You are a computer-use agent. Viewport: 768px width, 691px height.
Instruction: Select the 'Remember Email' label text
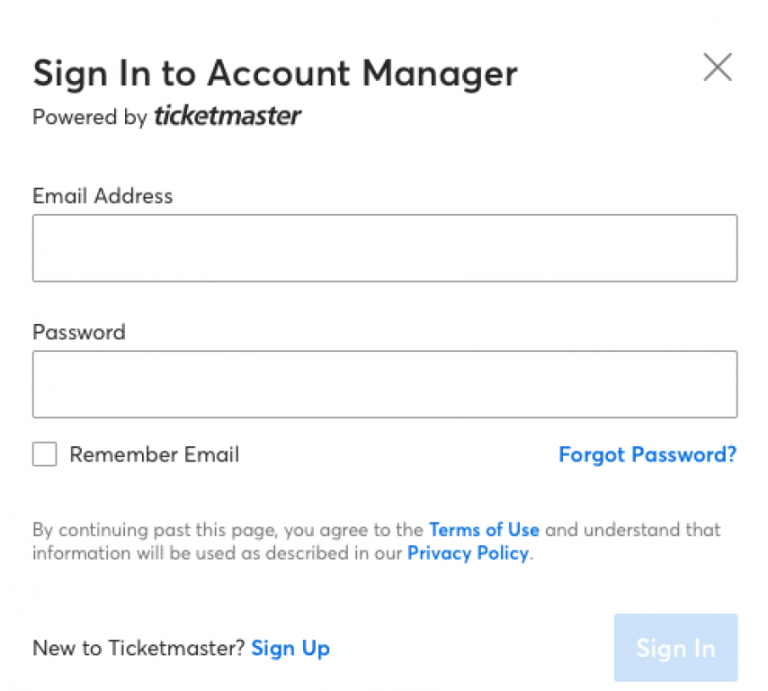point(154,454)
